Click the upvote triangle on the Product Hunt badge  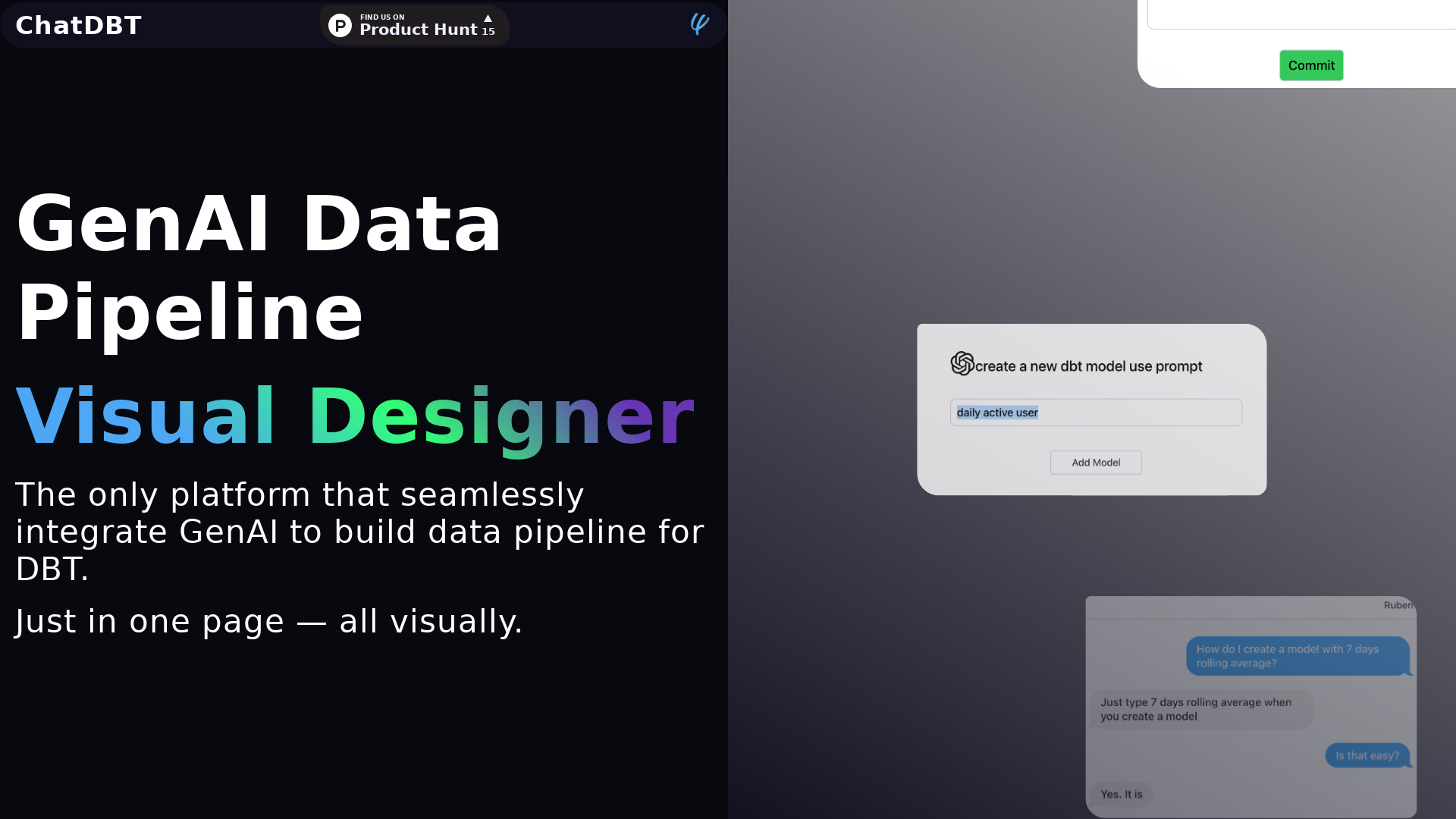[x=488, y=18]
